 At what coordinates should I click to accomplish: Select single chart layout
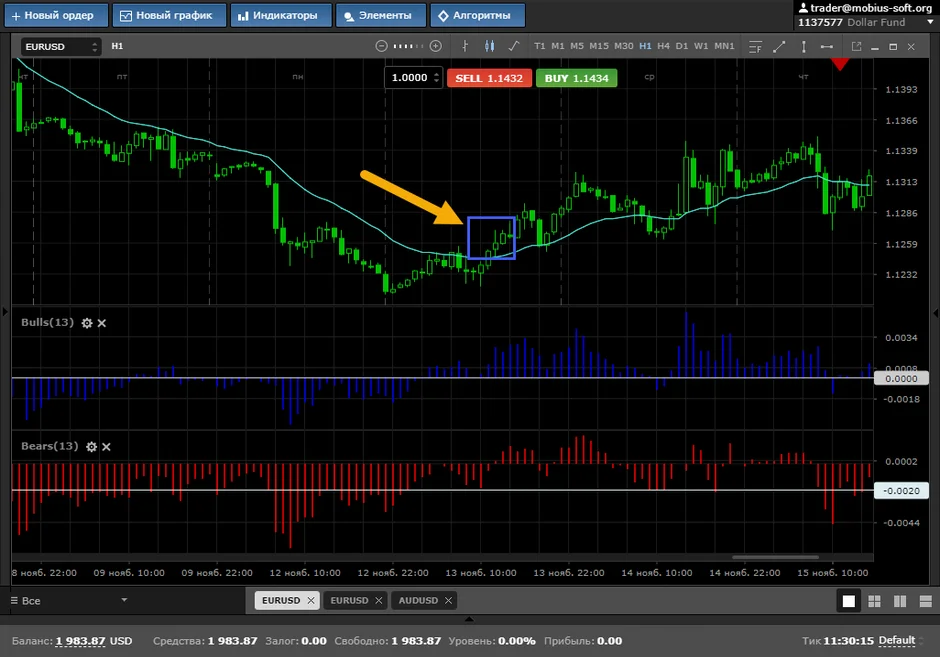[x=849, y=601]
